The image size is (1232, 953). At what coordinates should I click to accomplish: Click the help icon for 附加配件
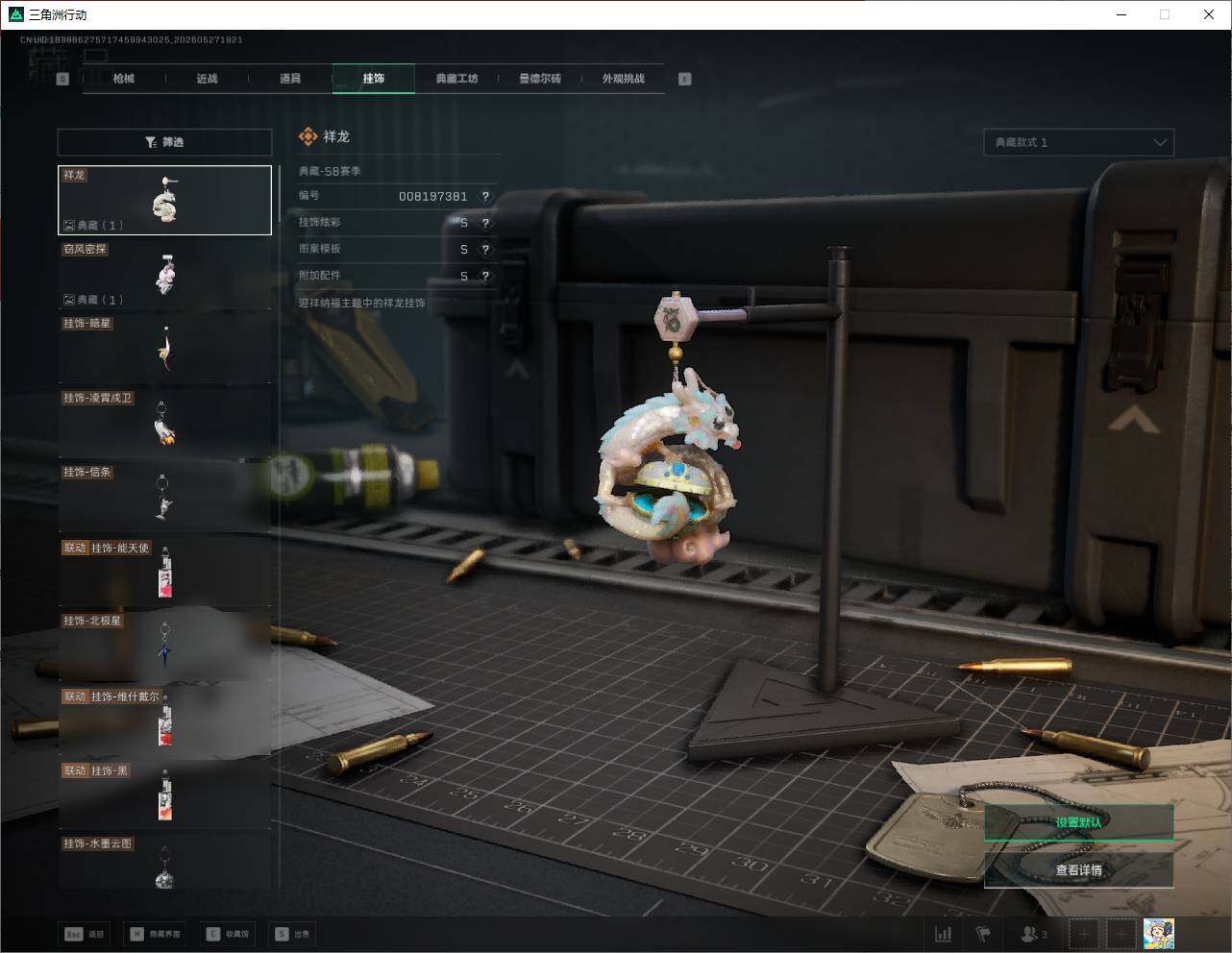point(485,276)
